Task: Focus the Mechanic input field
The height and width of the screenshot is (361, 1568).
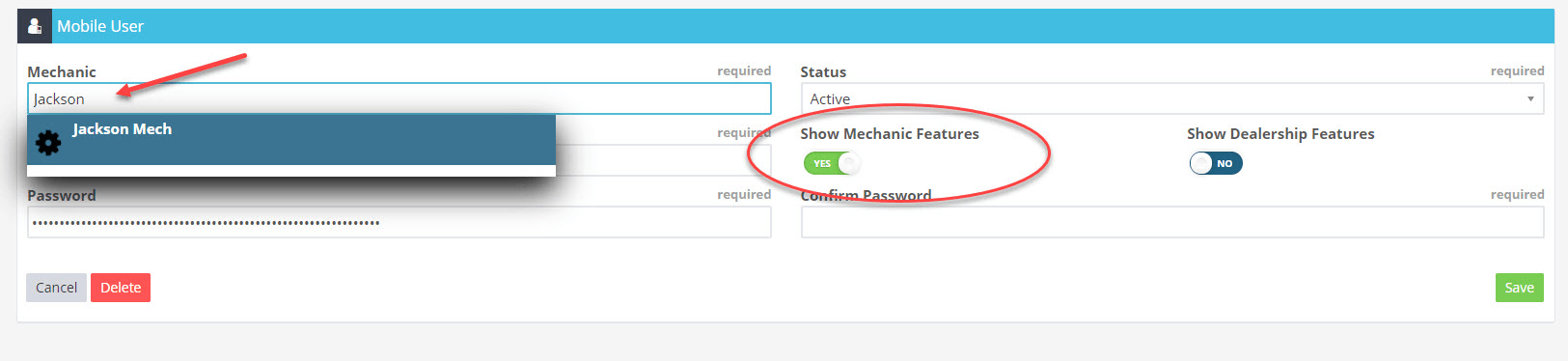Action: (399, 98)
